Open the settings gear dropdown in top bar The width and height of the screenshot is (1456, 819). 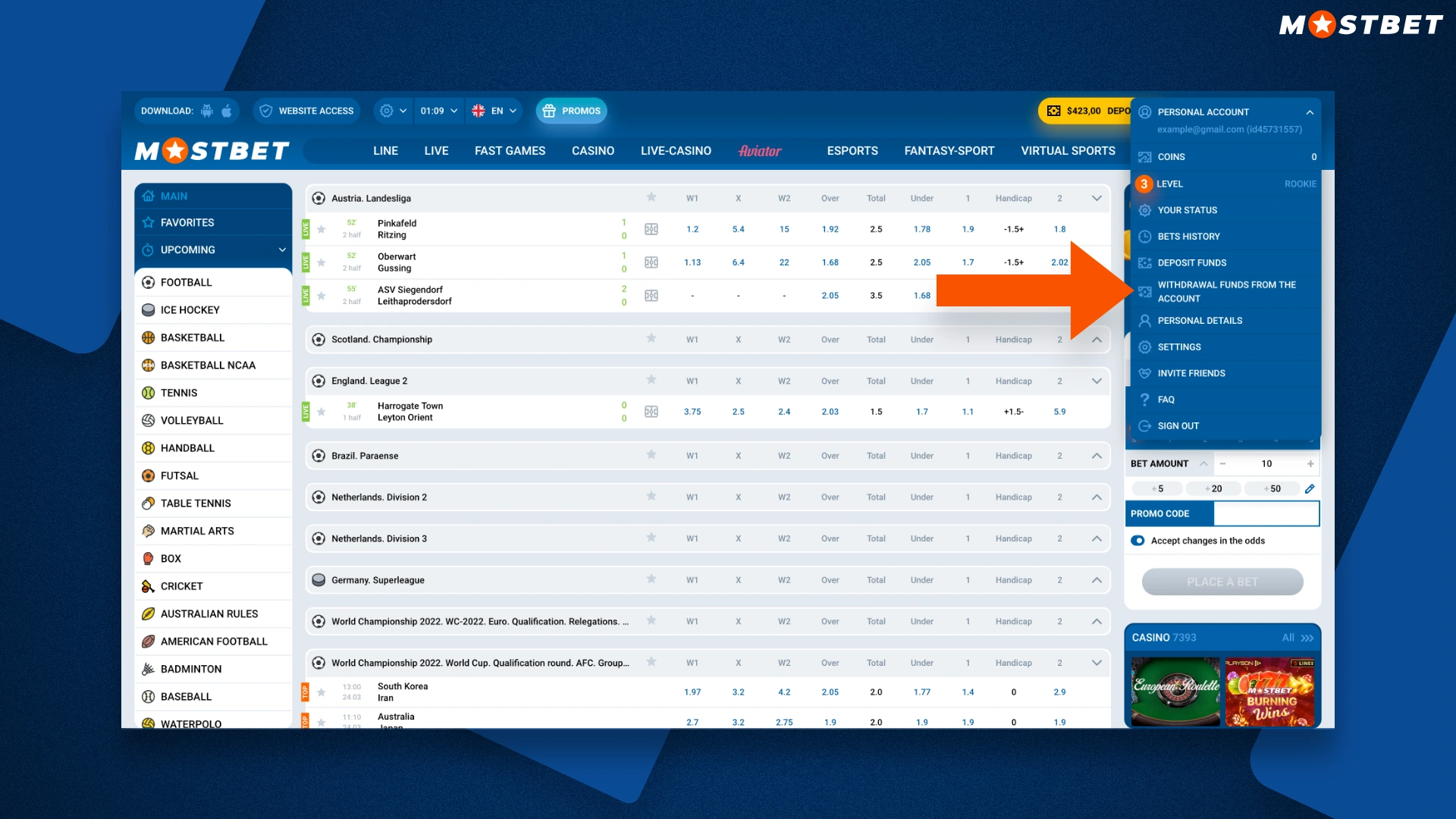[x=394, y=111]
